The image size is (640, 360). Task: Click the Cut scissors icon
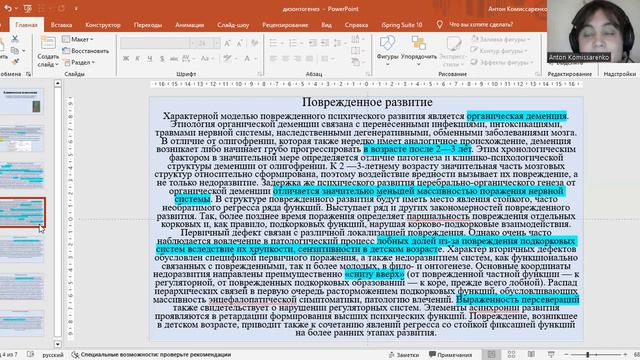click(15, 39)
